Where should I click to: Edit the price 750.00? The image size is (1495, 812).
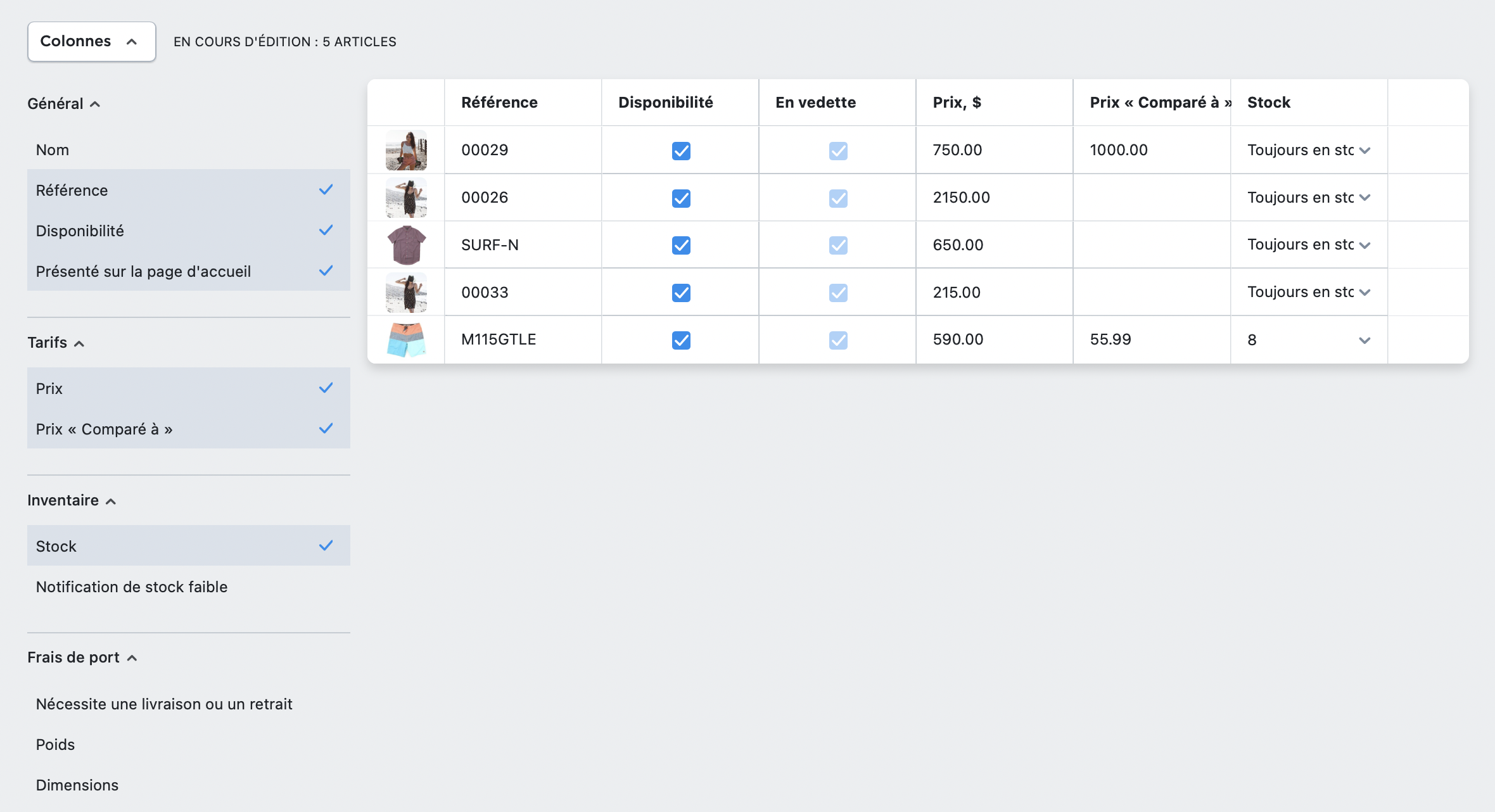click(994, 150)
